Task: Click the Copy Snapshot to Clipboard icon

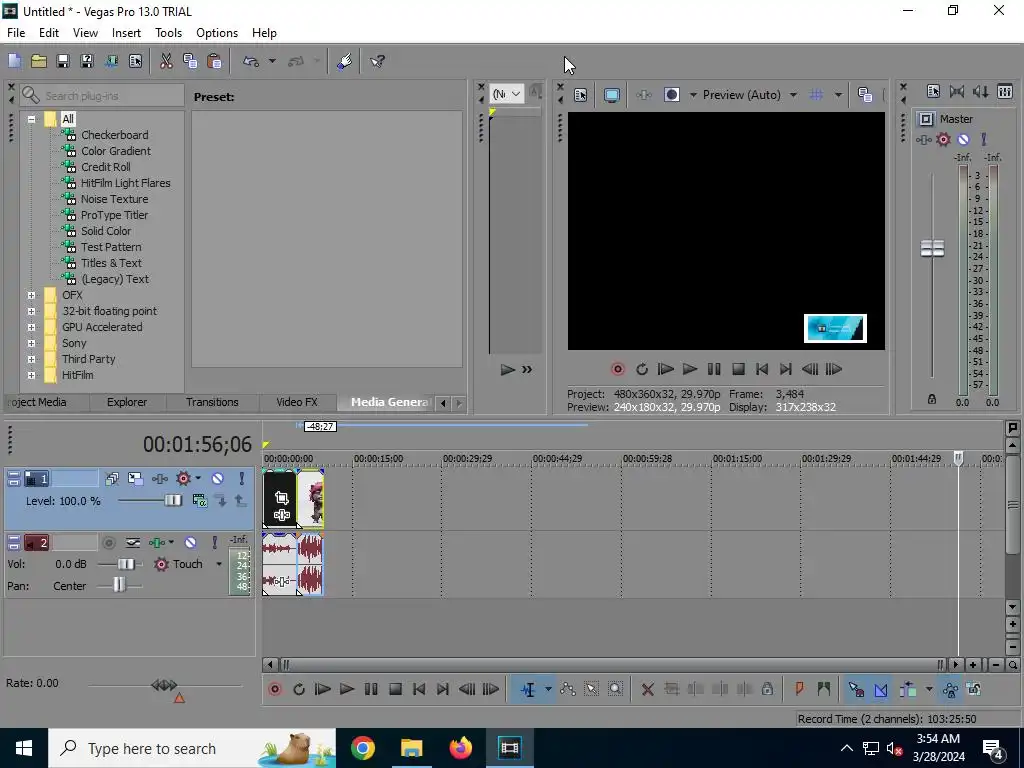Action: pyautogui.click(x=865, y=95)
